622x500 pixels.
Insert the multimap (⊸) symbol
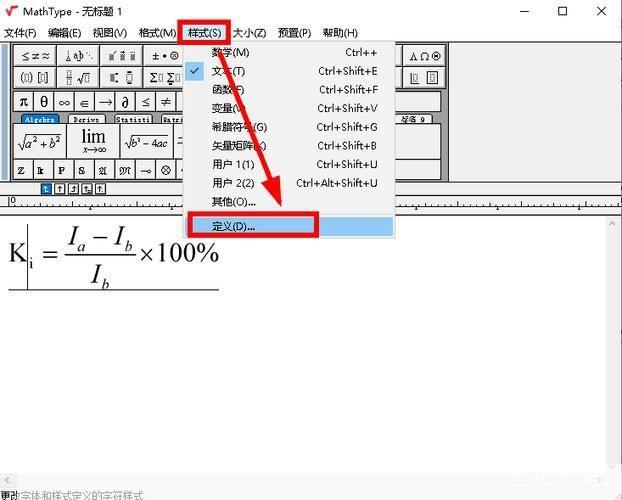tap(146, 170)
